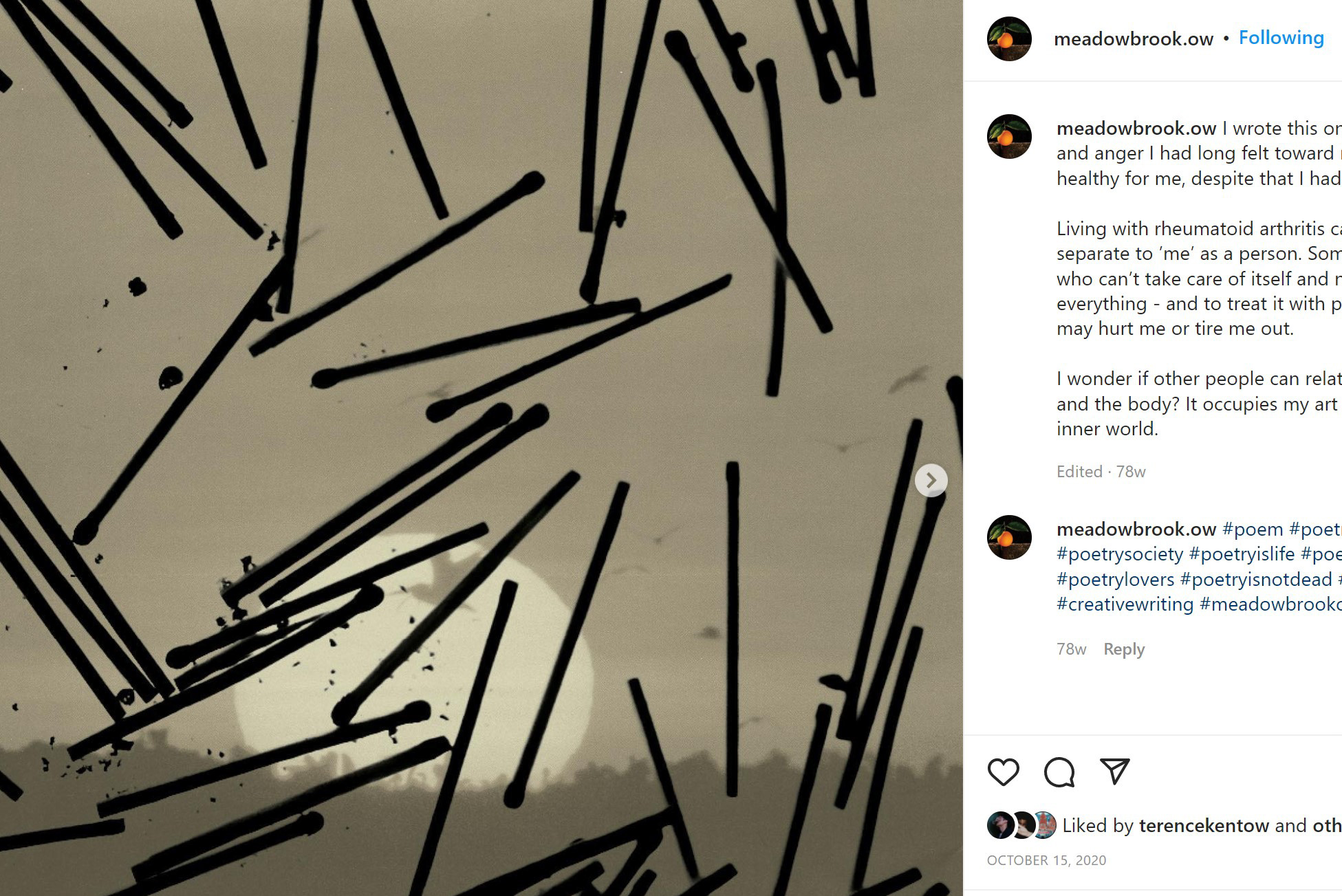Open comments via speech bubble icon

1059,772
